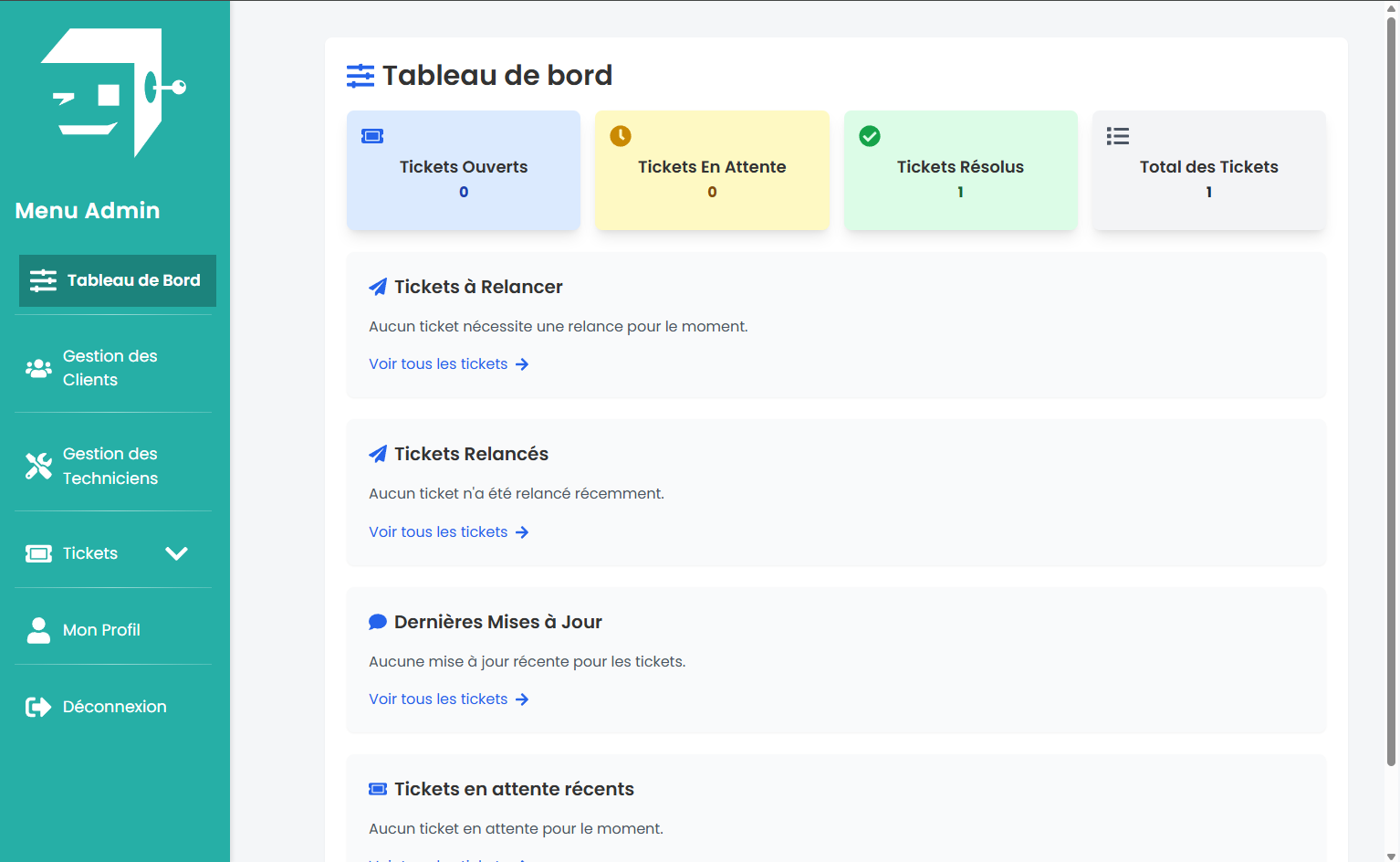Select the Mon Profil user icon
The width and height of the screenshot is (1400, 862).
point(37,629)
